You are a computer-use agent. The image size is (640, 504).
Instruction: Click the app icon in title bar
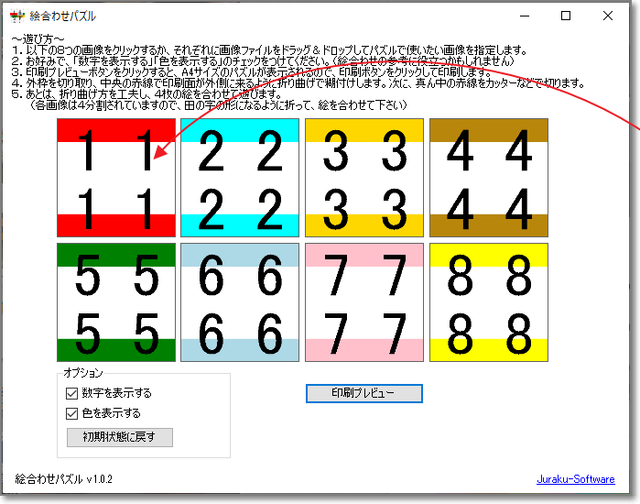pos(16,16)
